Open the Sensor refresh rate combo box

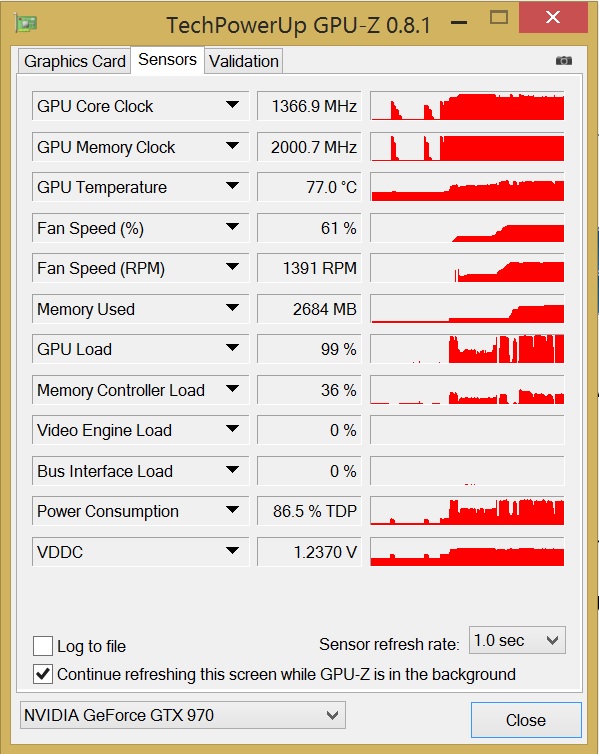coord(517,640)
